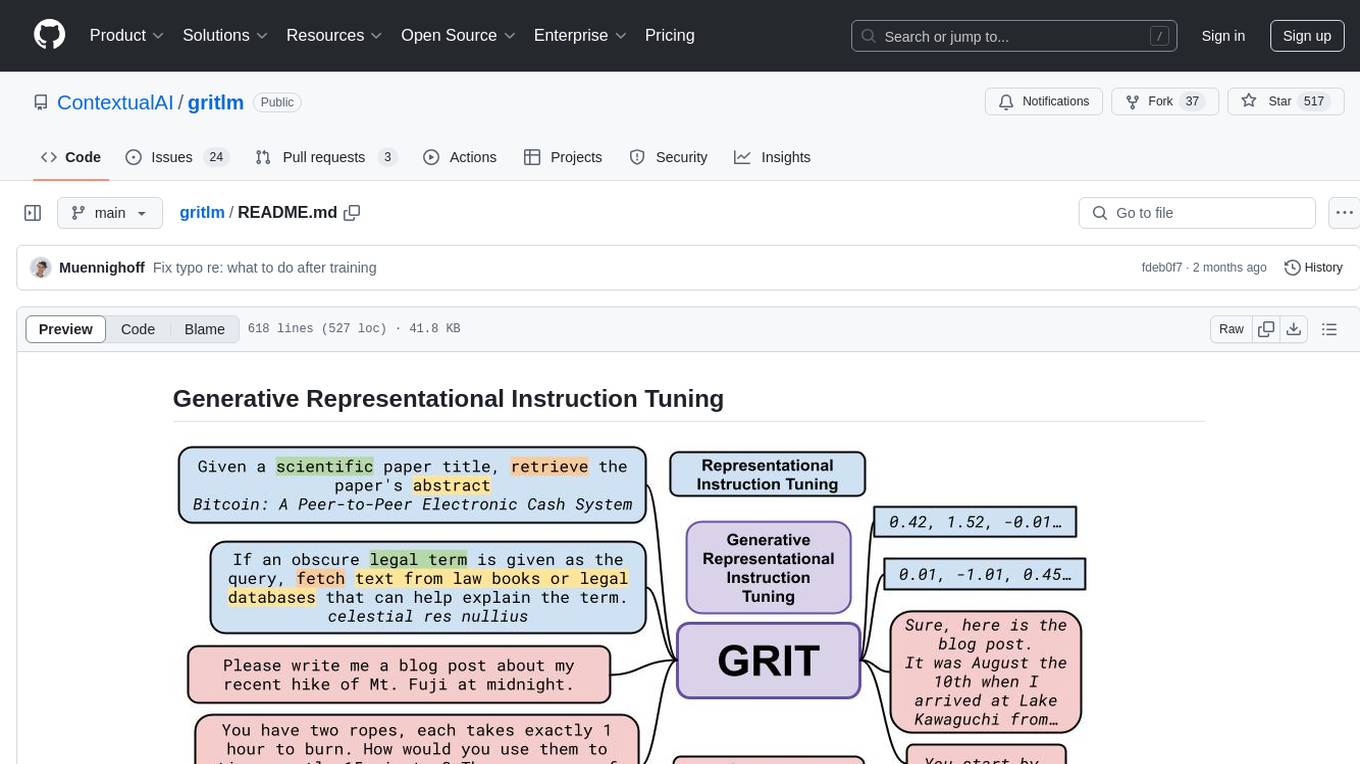Open the Issues tab
This screenshot has height=764, width=1360.
click(x=177, y=157)
